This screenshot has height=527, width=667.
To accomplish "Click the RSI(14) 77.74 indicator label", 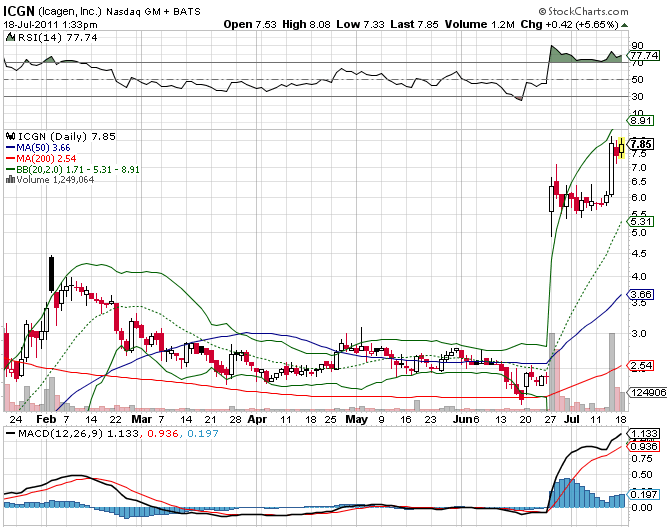I will 58,37.
